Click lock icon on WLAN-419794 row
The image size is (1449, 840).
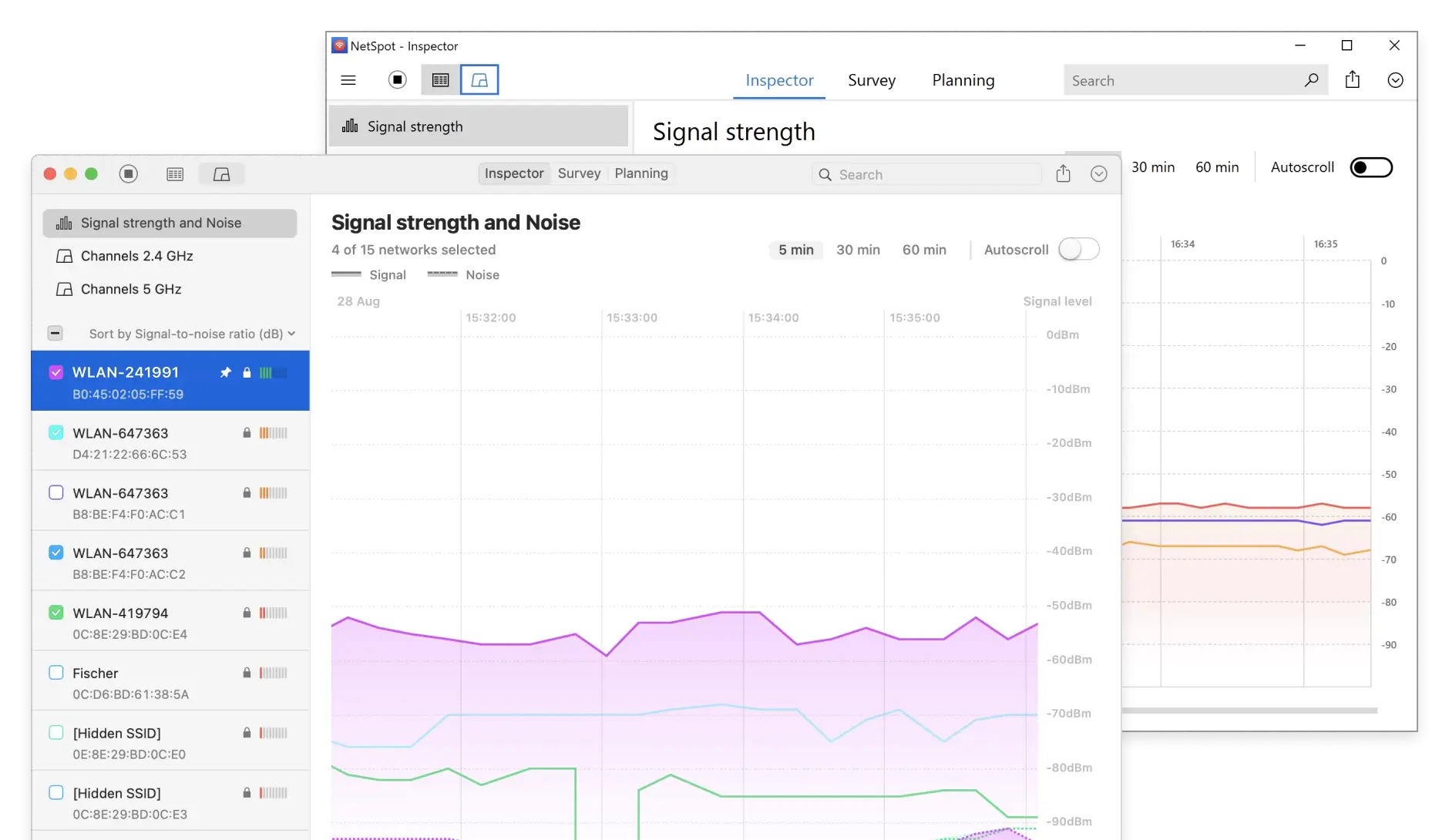247,613
